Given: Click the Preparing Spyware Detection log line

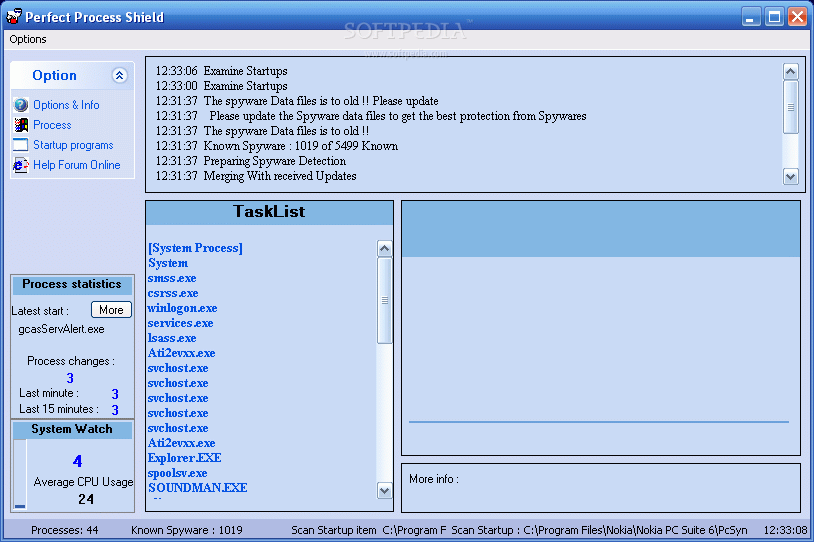Looking at the screenshot, I should click(251, 161).
